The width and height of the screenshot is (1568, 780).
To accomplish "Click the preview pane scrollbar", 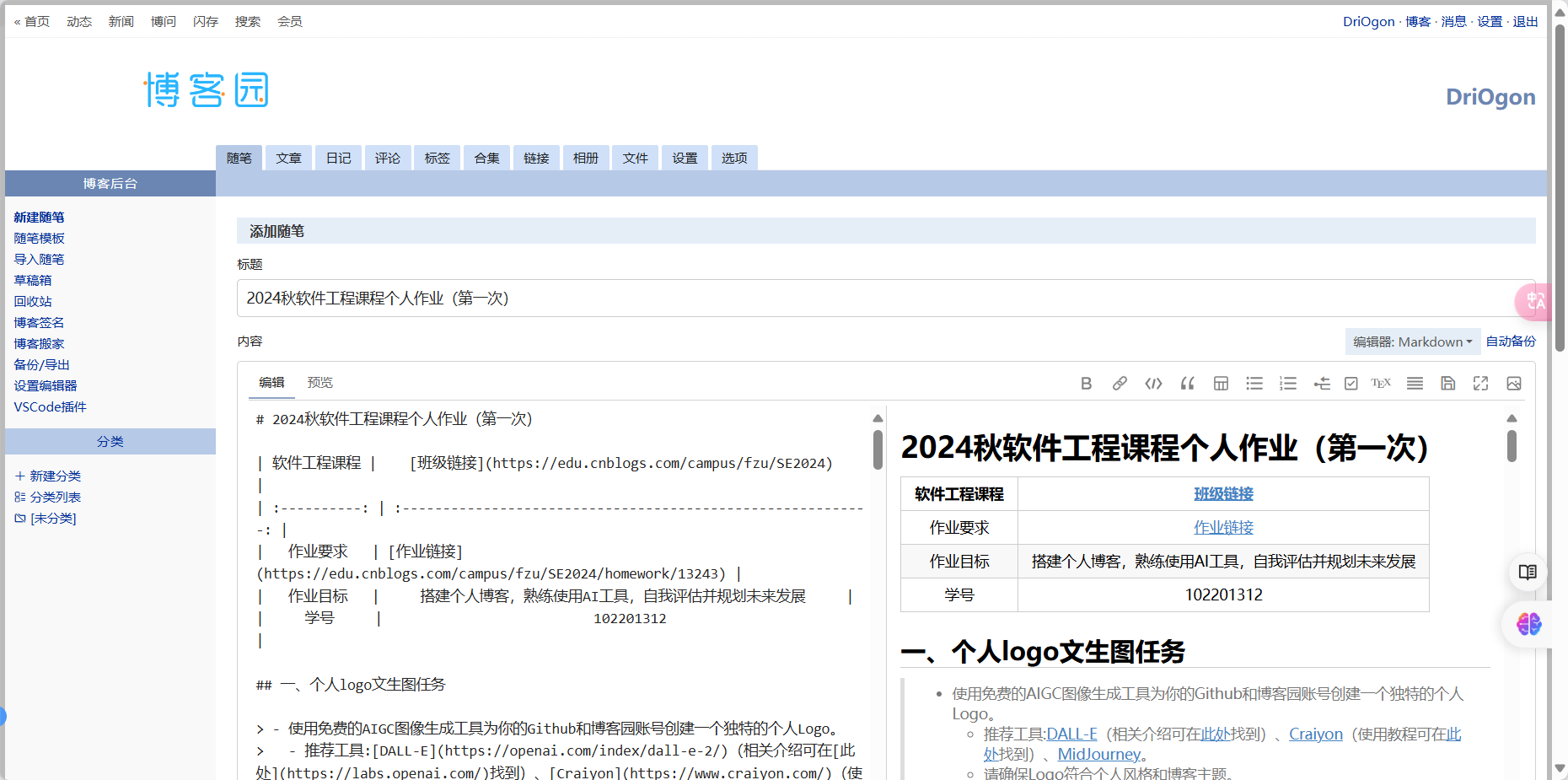I will (x=1512, y=446).
